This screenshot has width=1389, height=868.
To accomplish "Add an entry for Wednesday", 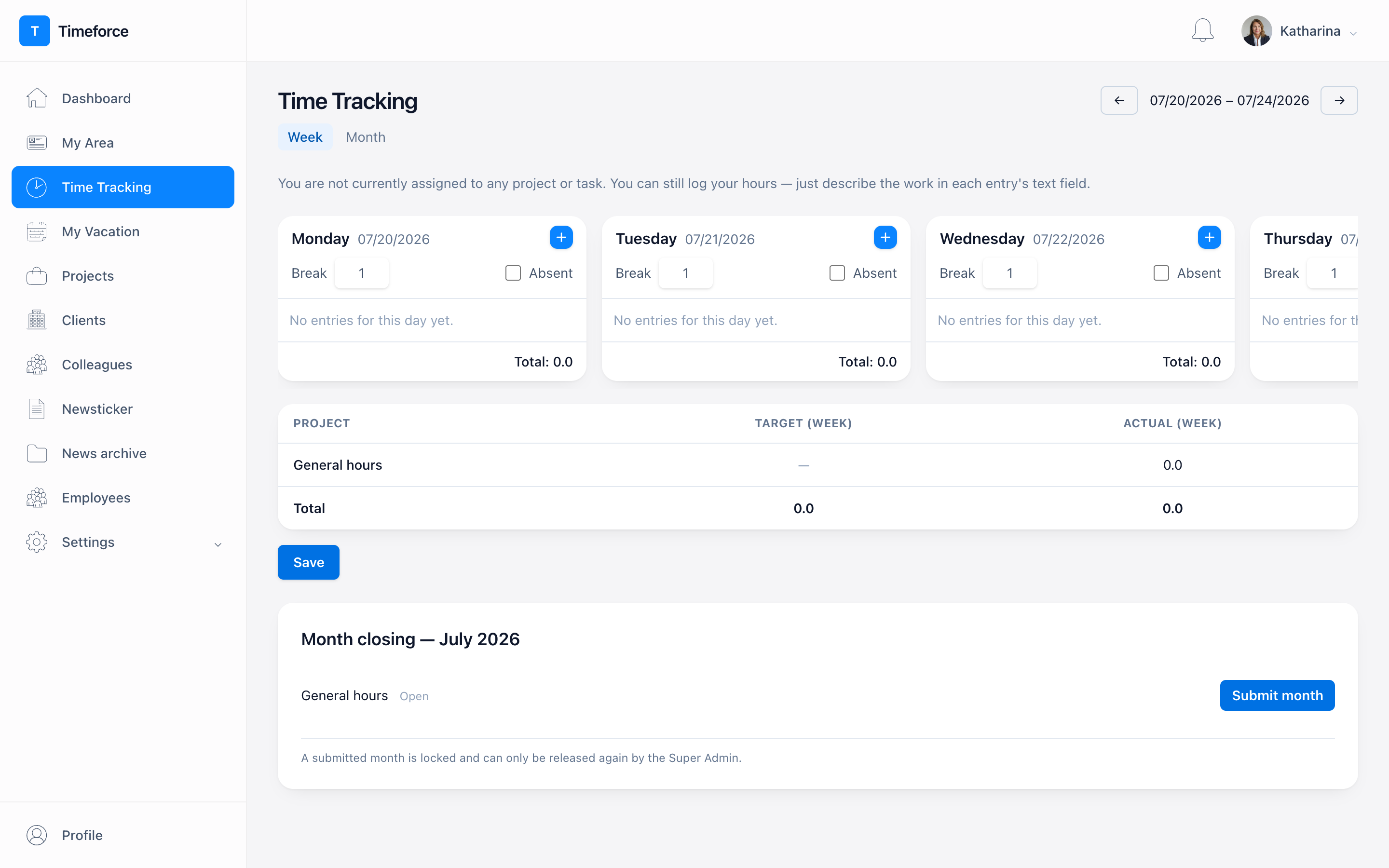I will pyautogui.click(x=1210, y=238).
